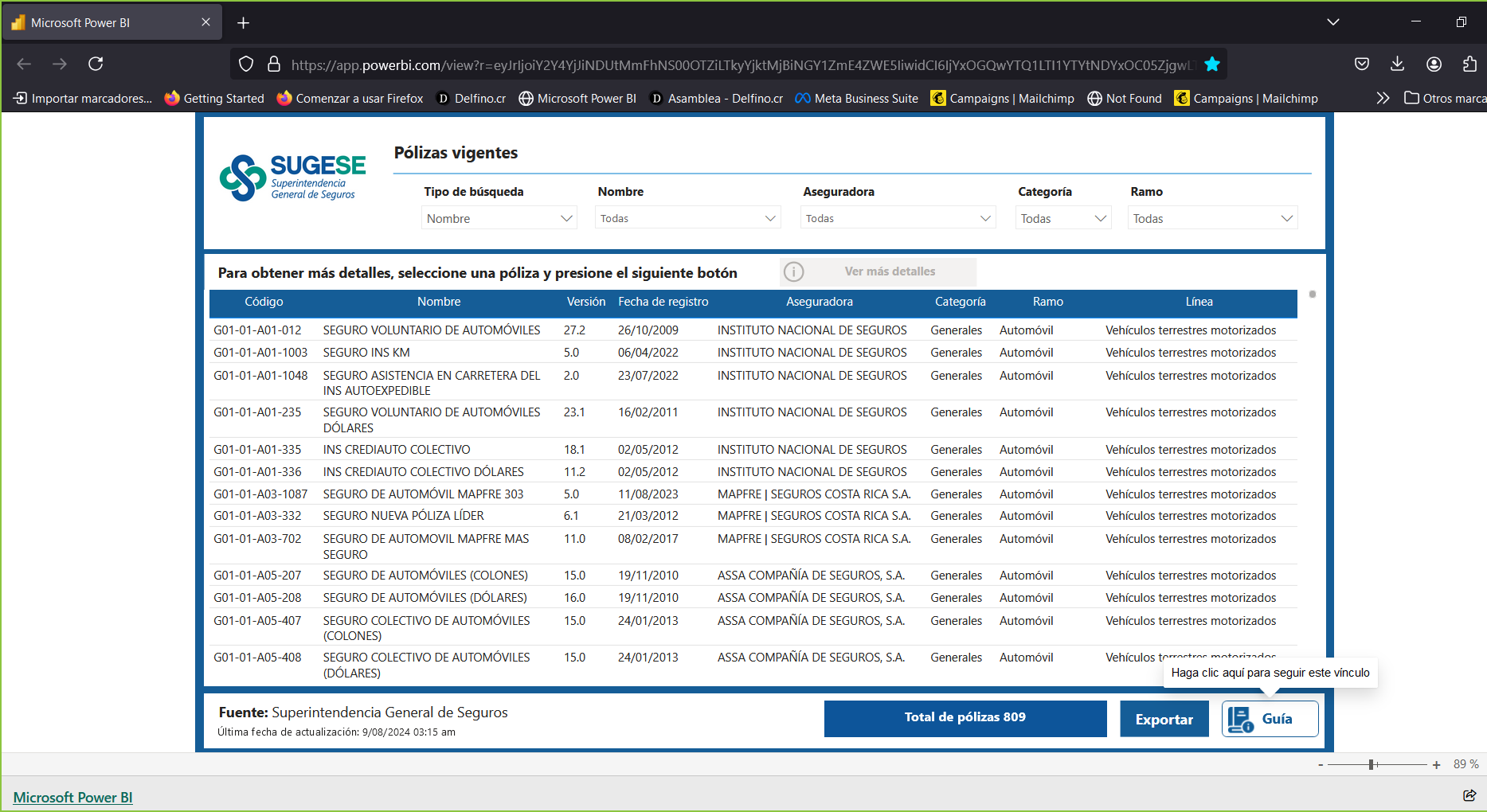Image resolution: width=1487 pixels, height=812 pixels.
Task: Follow the Microsoft Power BI link at bottom
Action: (73, 798)
